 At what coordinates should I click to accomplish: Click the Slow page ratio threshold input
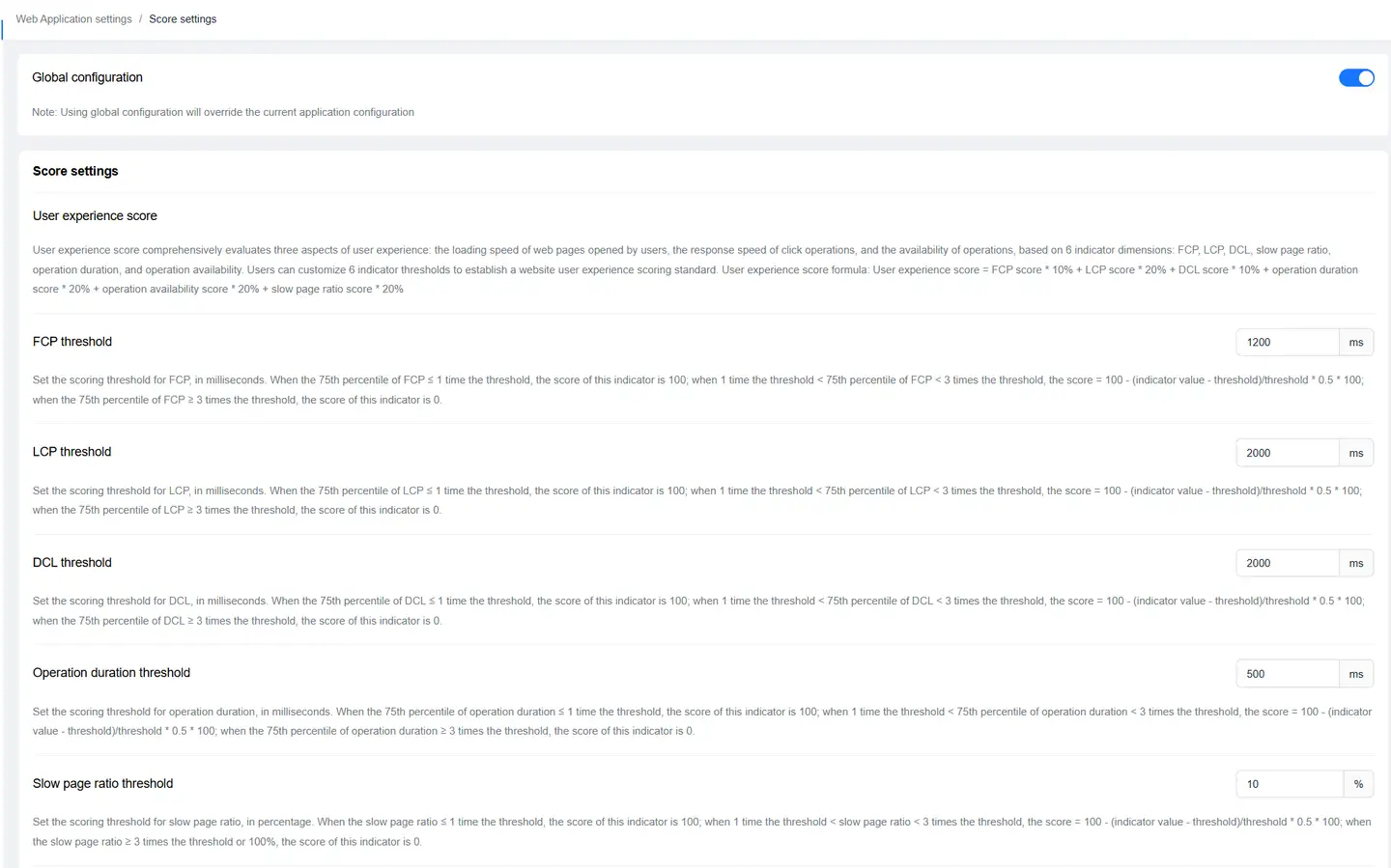(x=1289, y=784)
